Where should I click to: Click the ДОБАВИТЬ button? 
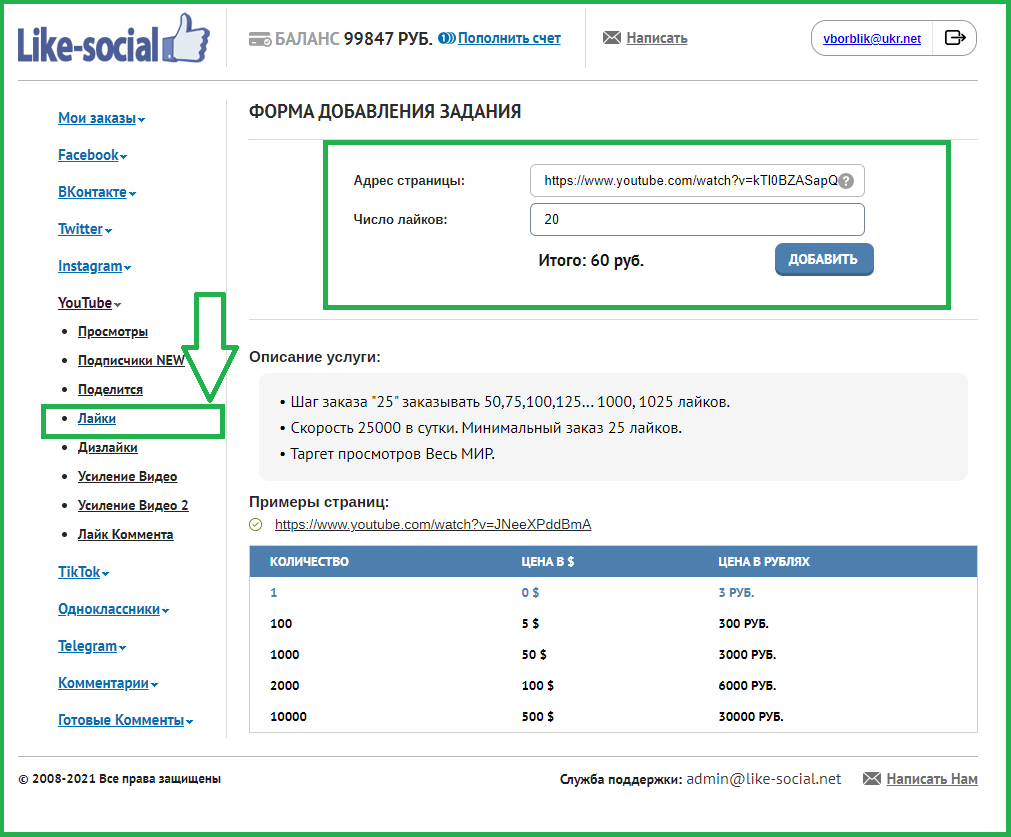click(824, 259)
